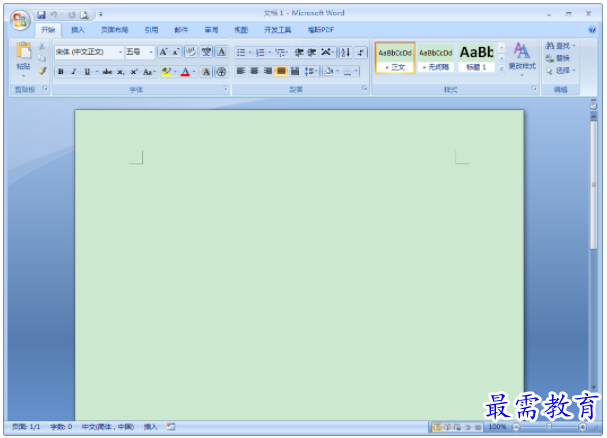Align text left
This screenshot has width=607, height=438.
coord(241,71)
